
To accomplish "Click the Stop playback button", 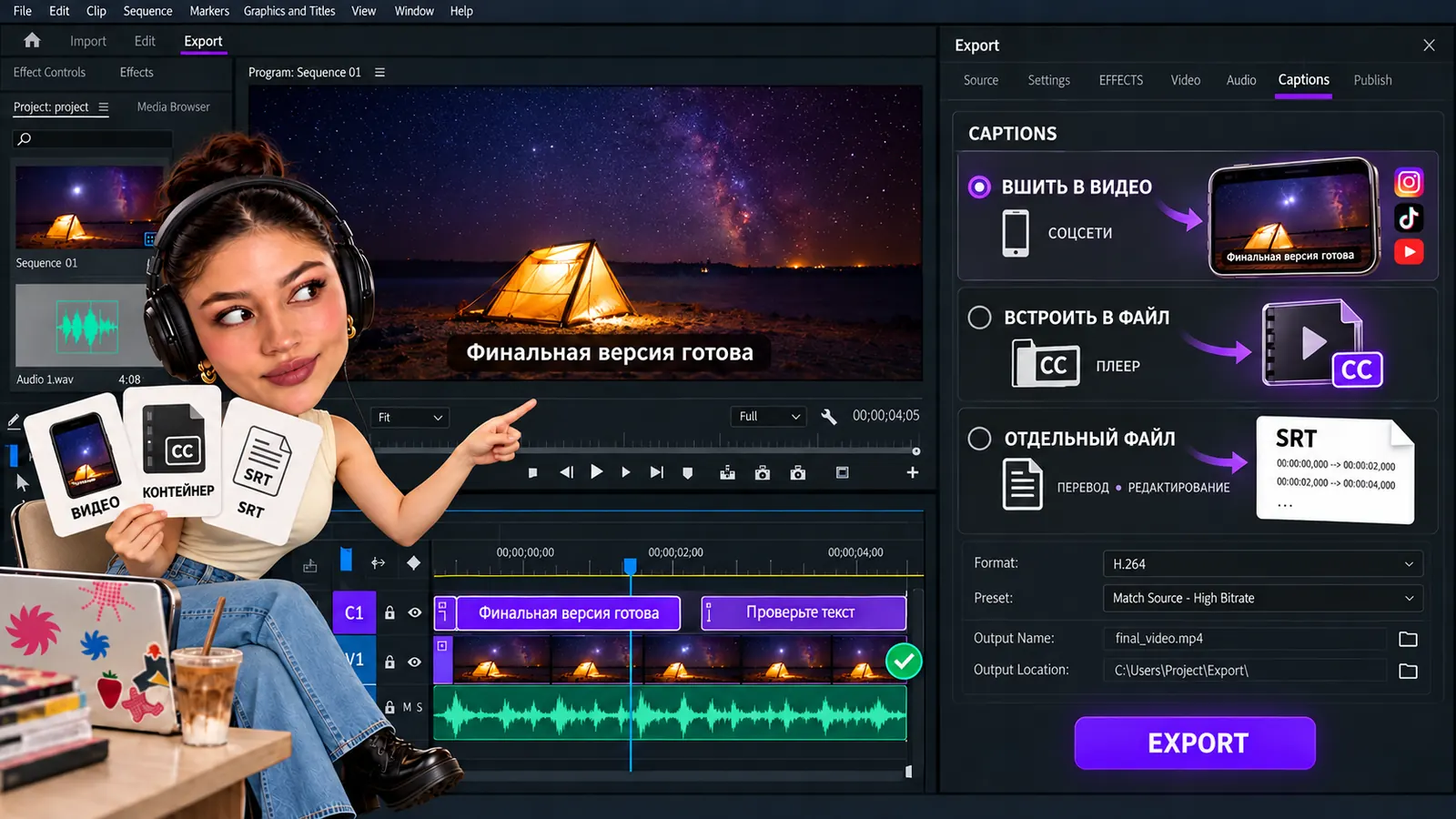I will point(533,472).
